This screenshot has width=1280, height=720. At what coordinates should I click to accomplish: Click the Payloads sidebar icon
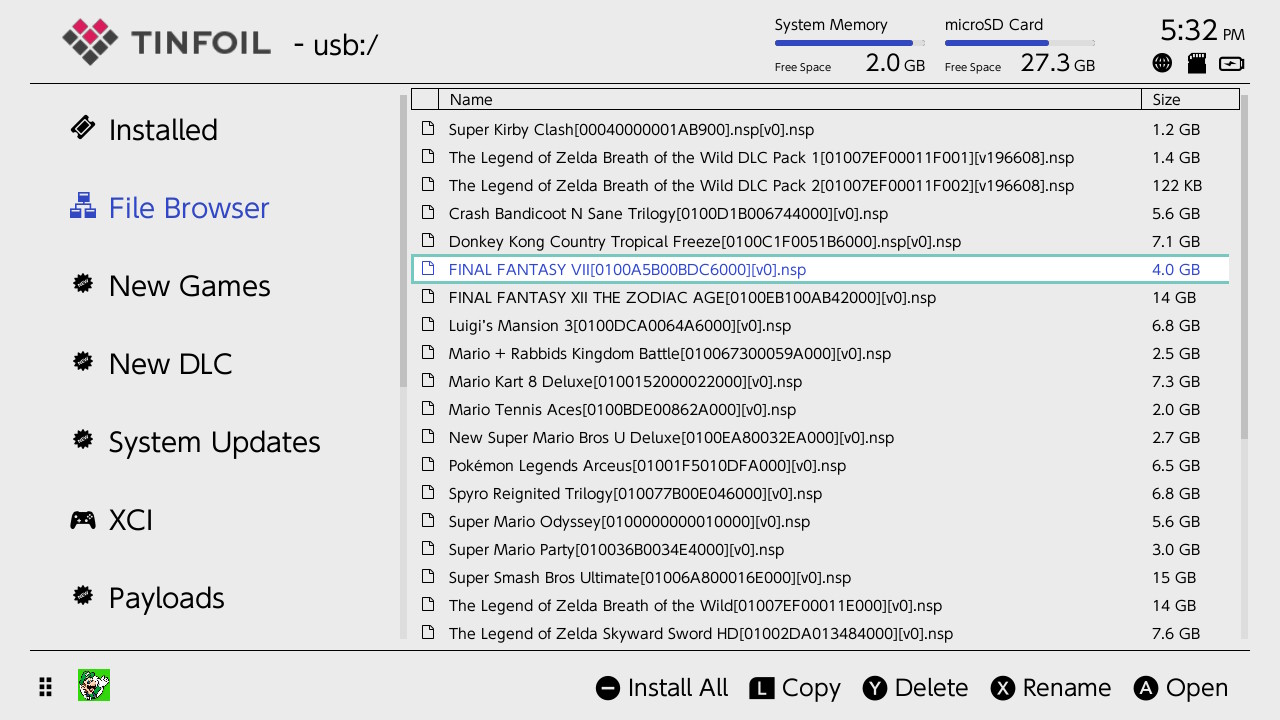(83, 597)
